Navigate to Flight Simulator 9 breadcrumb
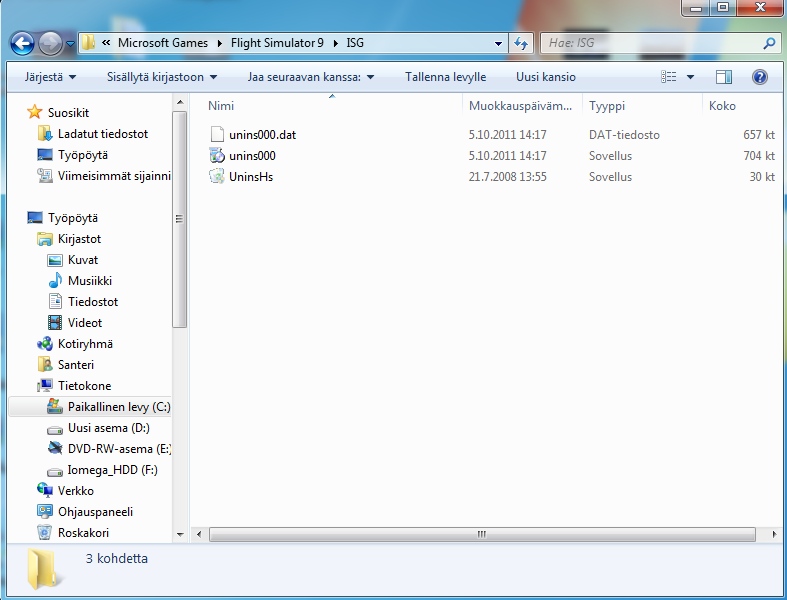The width and height of the screenshot is (787, 600). tap(277, 43)
